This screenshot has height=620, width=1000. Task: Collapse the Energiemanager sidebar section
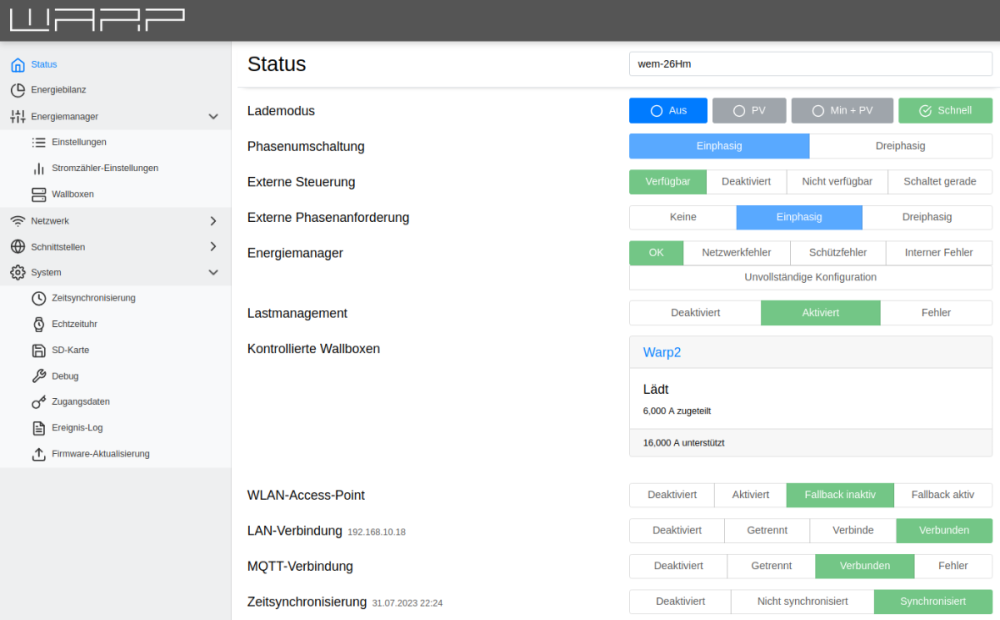click(213, 117)
